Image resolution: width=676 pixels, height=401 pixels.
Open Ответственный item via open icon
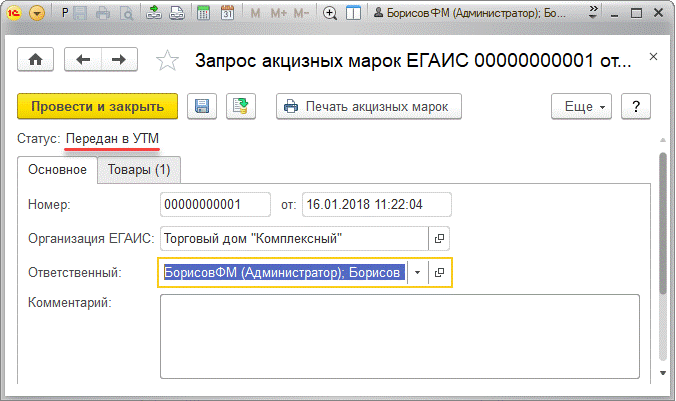click(439, 273)
